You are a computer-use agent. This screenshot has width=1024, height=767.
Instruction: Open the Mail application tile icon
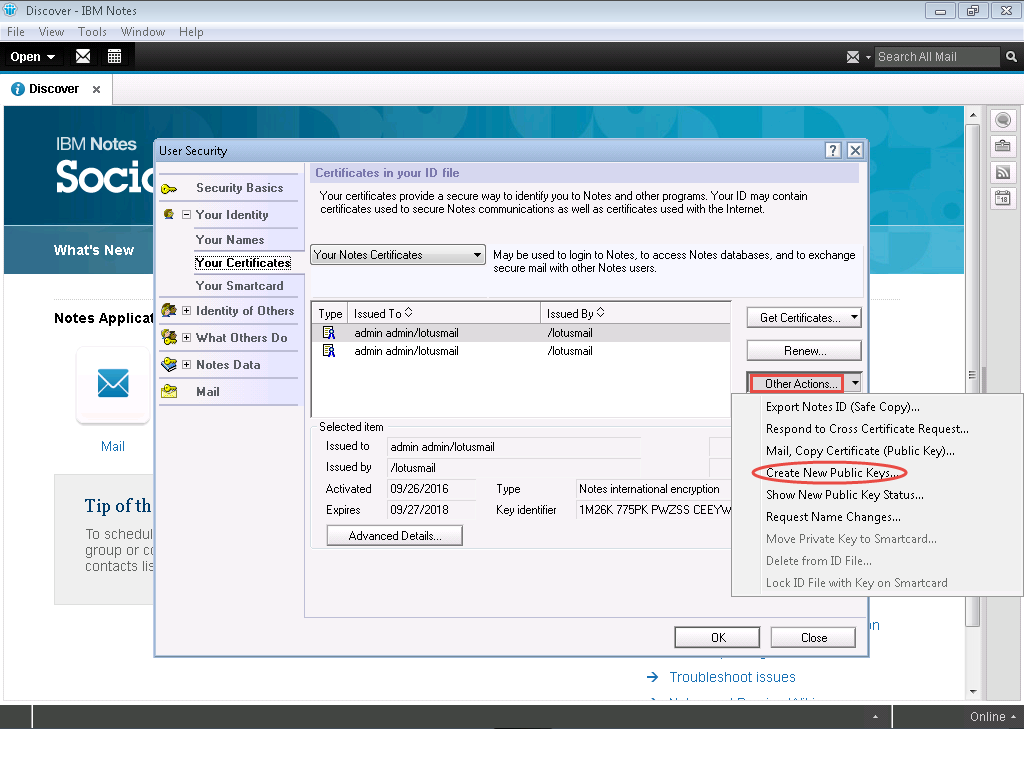click(x=113, y=384)
